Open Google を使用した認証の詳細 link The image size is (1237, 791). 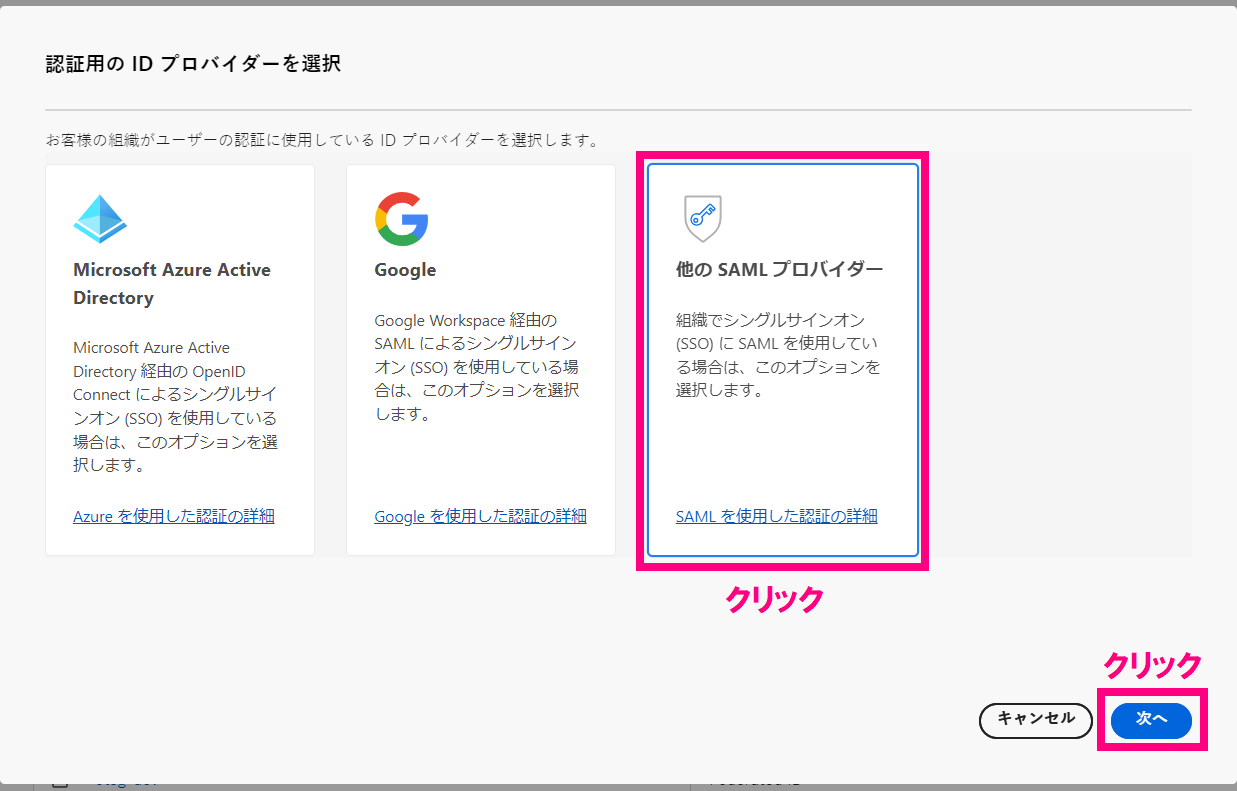[480, 516]
